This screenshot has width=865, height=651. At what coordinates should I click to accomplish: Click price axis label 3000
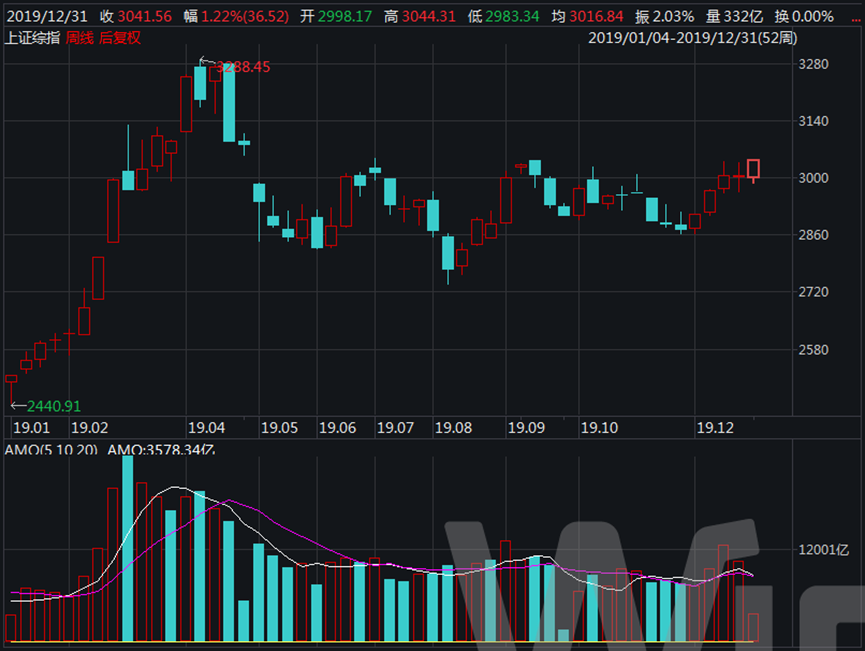coord(813,178)
